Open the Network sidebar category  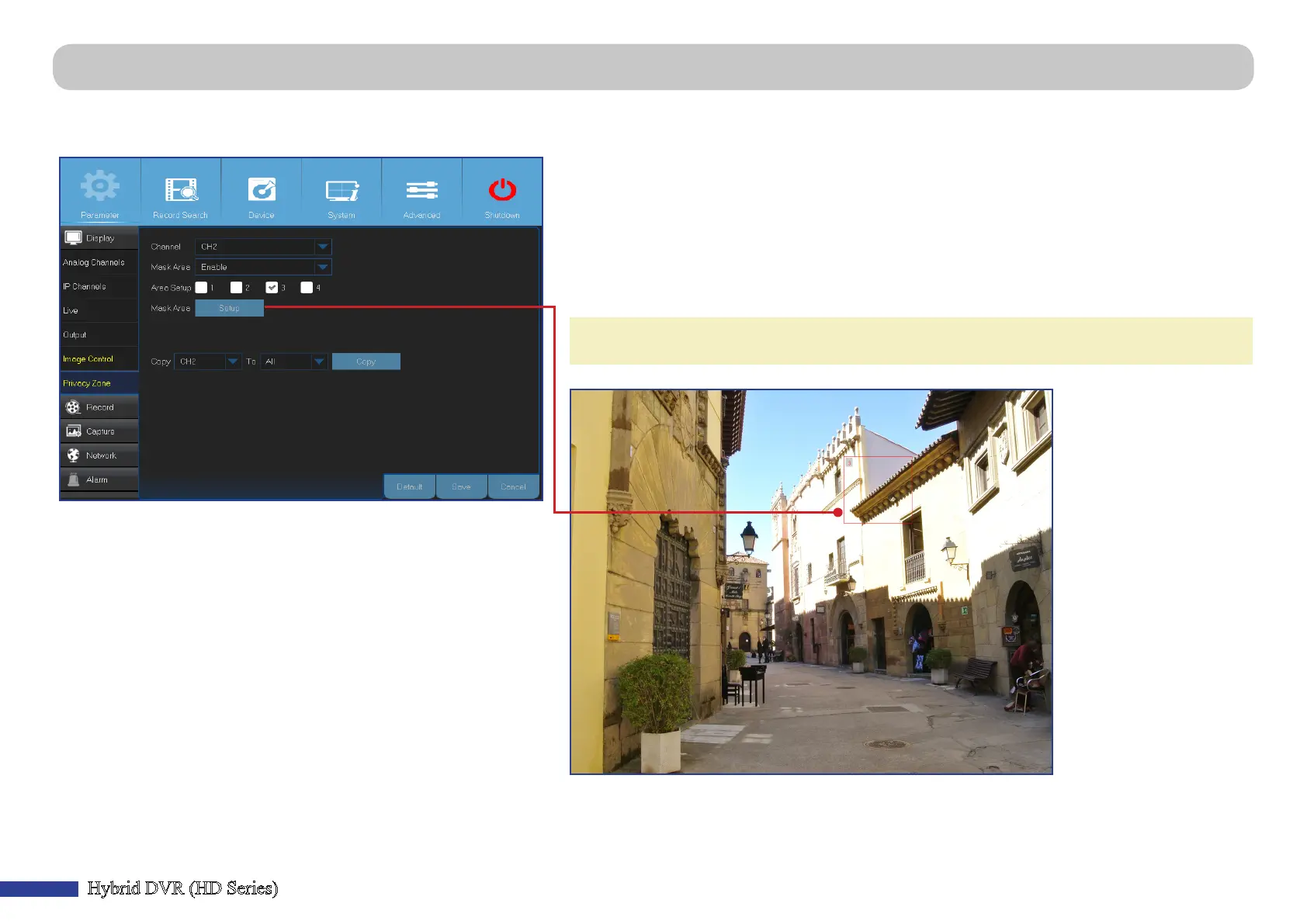click(x=99, y=455)
